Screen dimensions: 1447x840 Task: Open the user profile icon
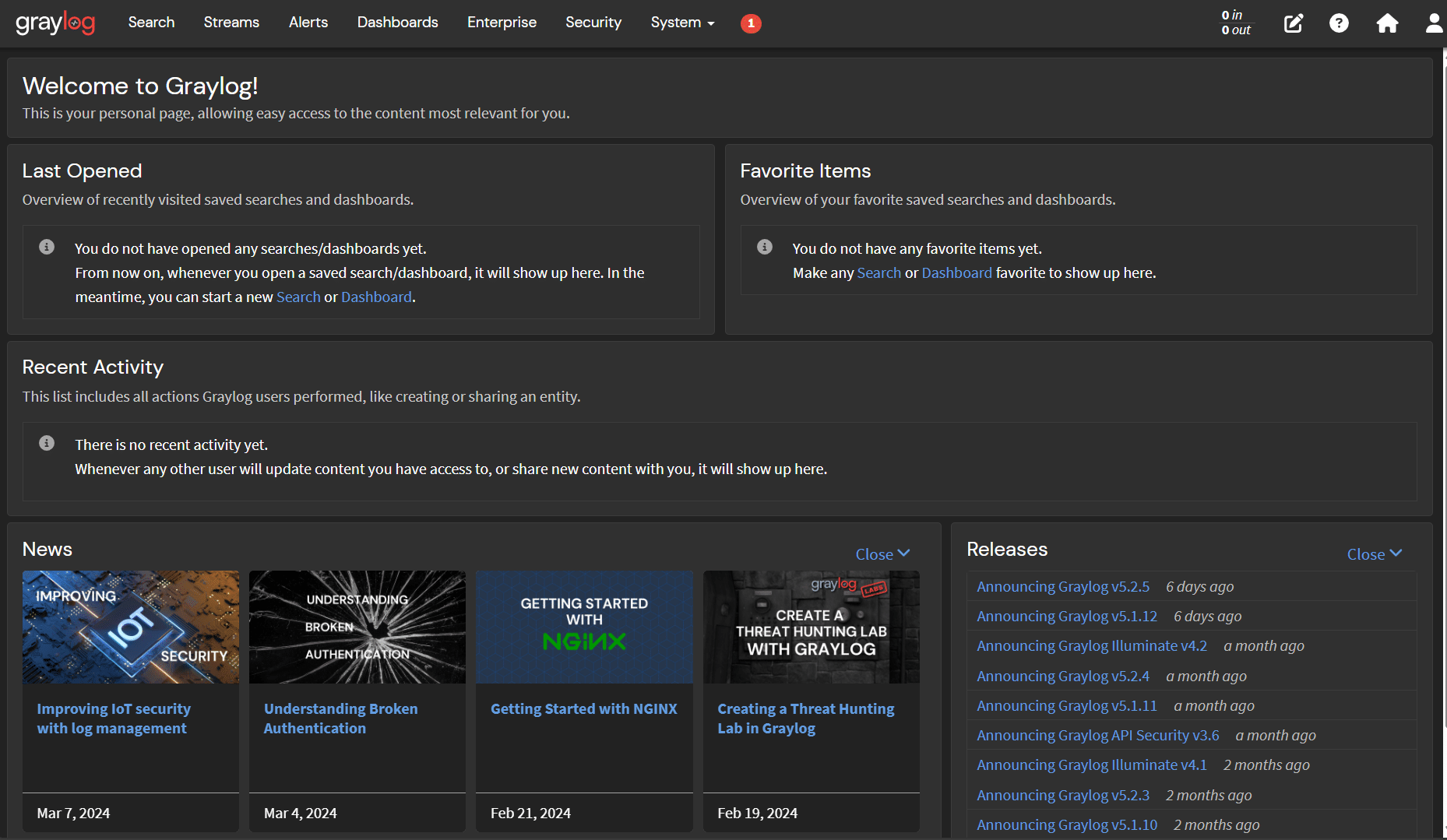click(1435, 23)
